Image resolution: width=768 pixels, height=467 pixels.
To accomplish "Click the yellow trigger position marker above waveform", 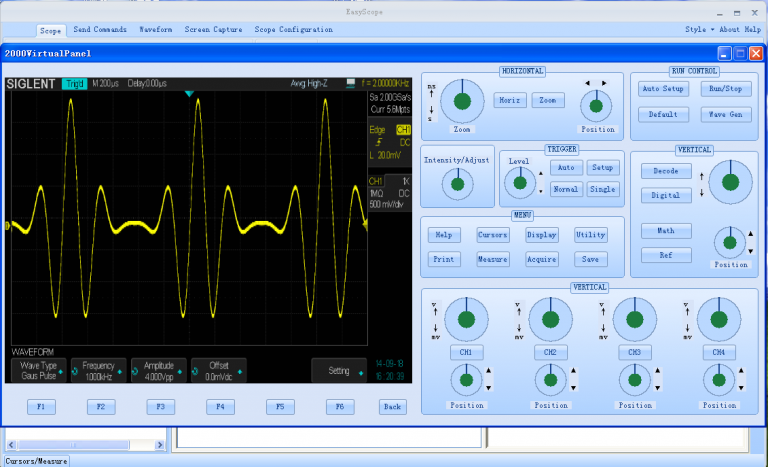I will pyautogui.click(x=189, y=94).
